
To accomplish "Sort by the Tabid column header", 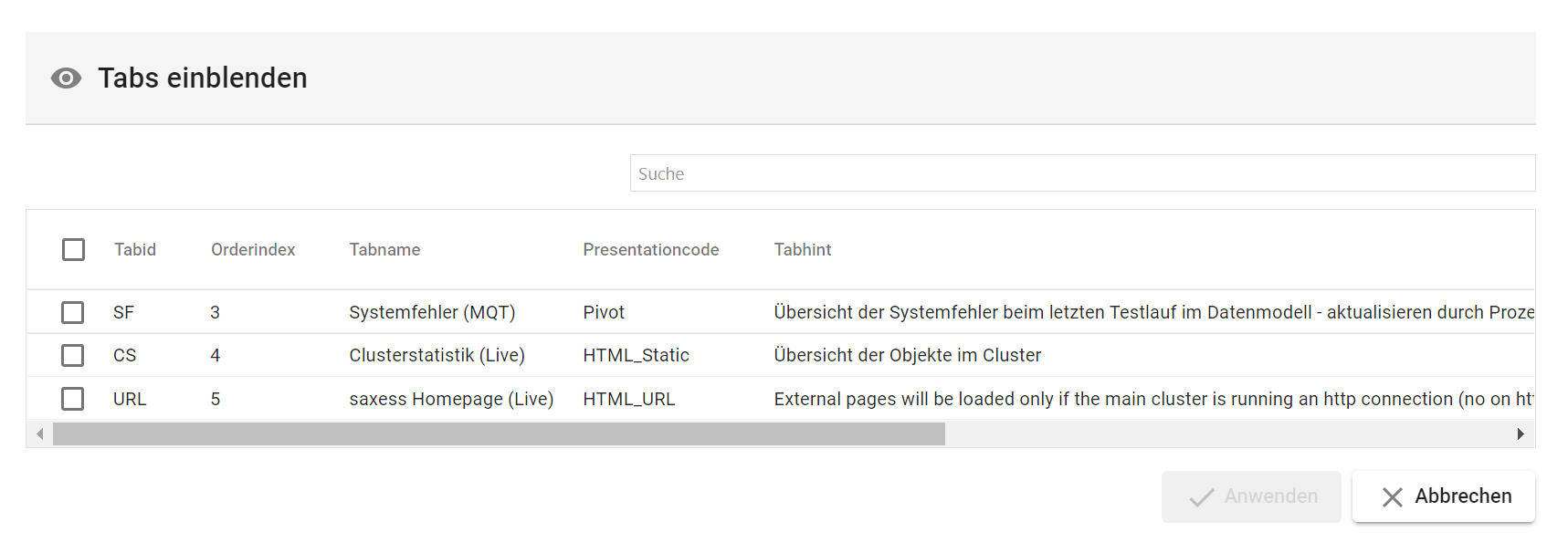I will pos(135,250).
